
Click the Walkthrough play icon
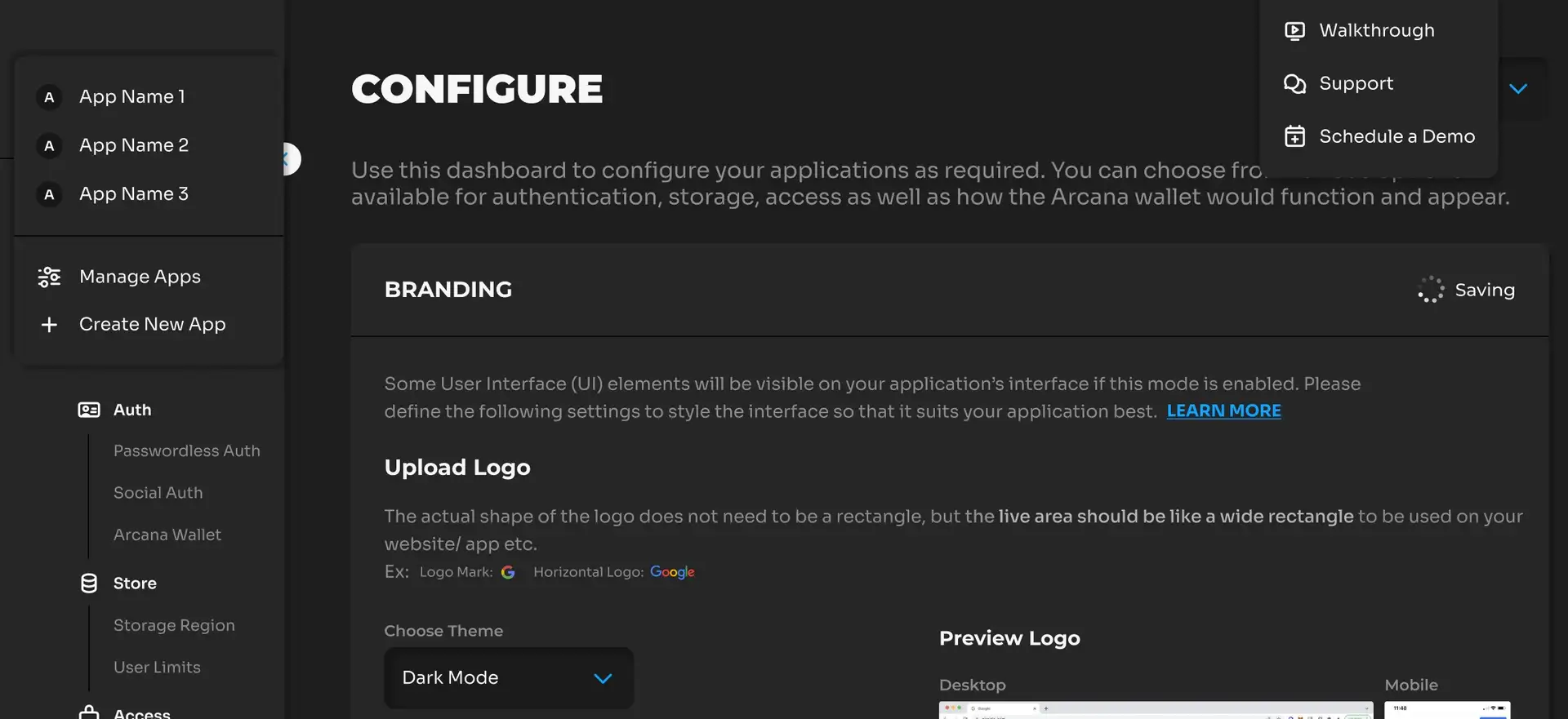(1294, 31)
